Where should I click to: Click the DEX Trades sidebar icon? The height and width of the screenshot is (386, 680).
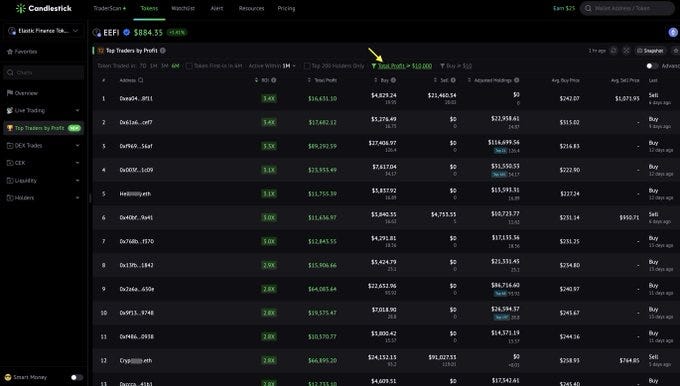click(x=10, y=146)
